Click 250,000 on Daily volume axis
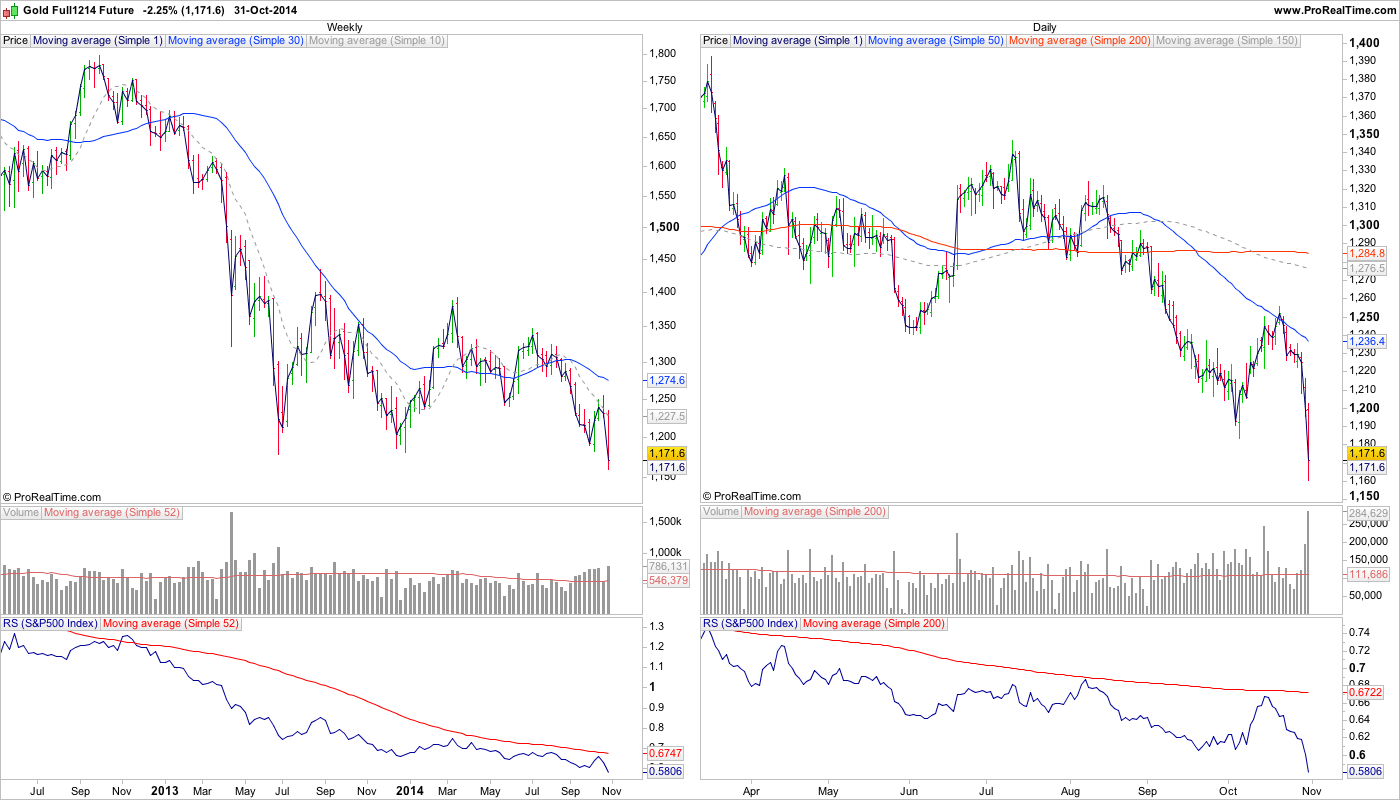This screenshot has height=800, width=1400. (1369, 523)
